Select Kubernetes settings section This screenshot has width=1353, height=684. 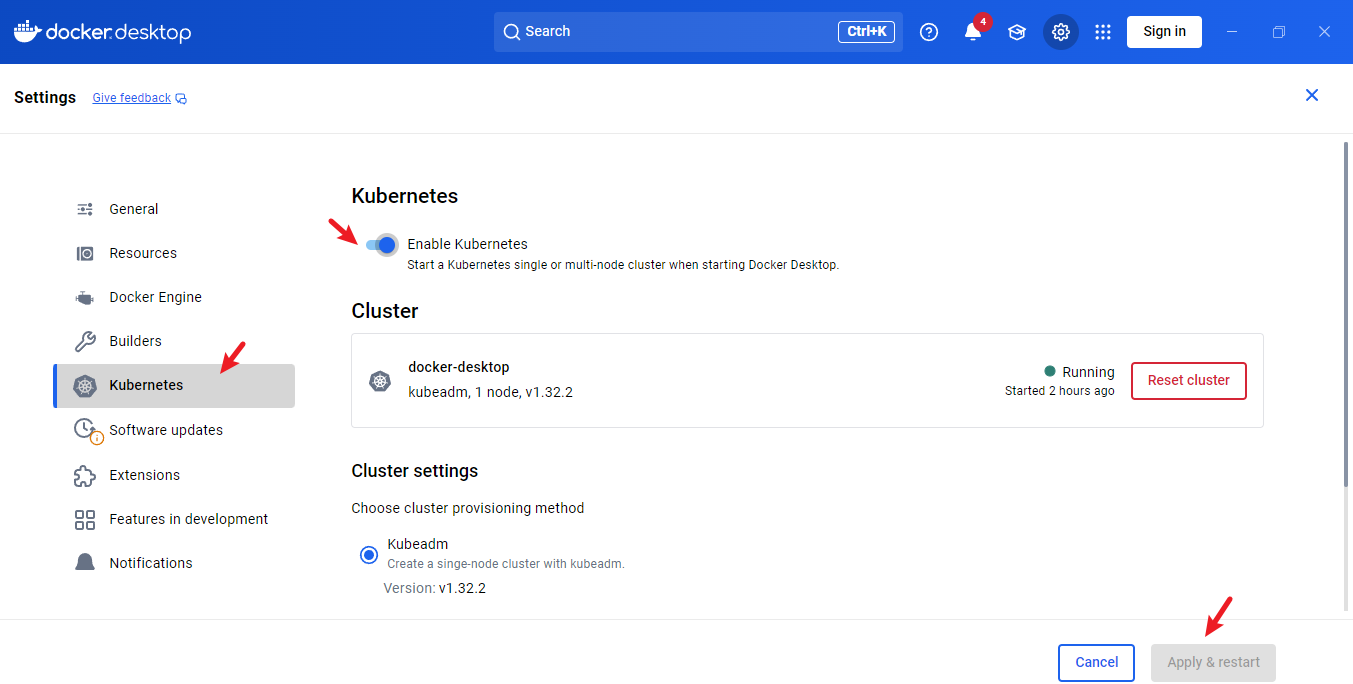(174, 386)
